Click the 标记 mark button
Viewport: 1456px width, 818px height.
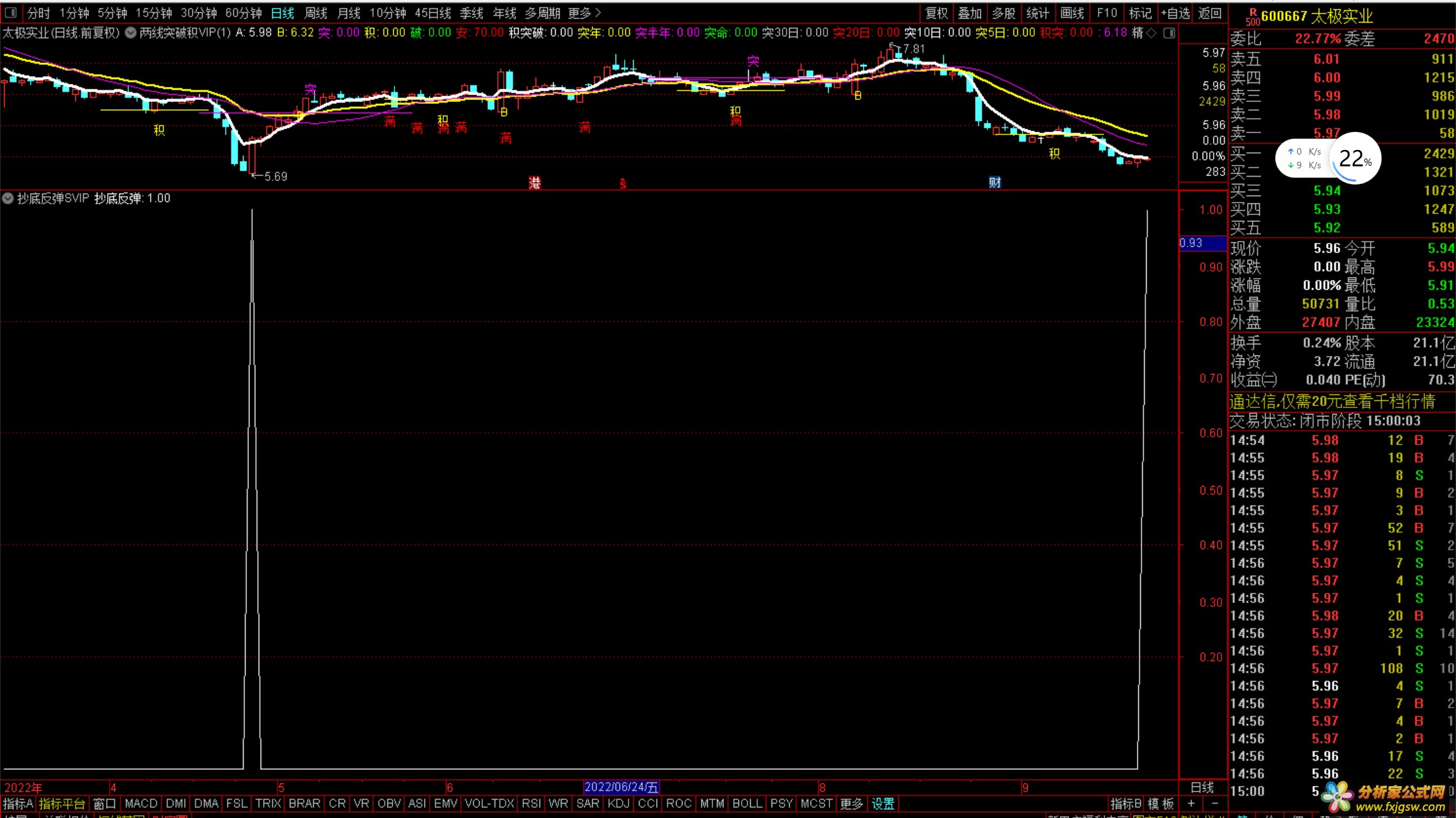[x=1140, y=13]
